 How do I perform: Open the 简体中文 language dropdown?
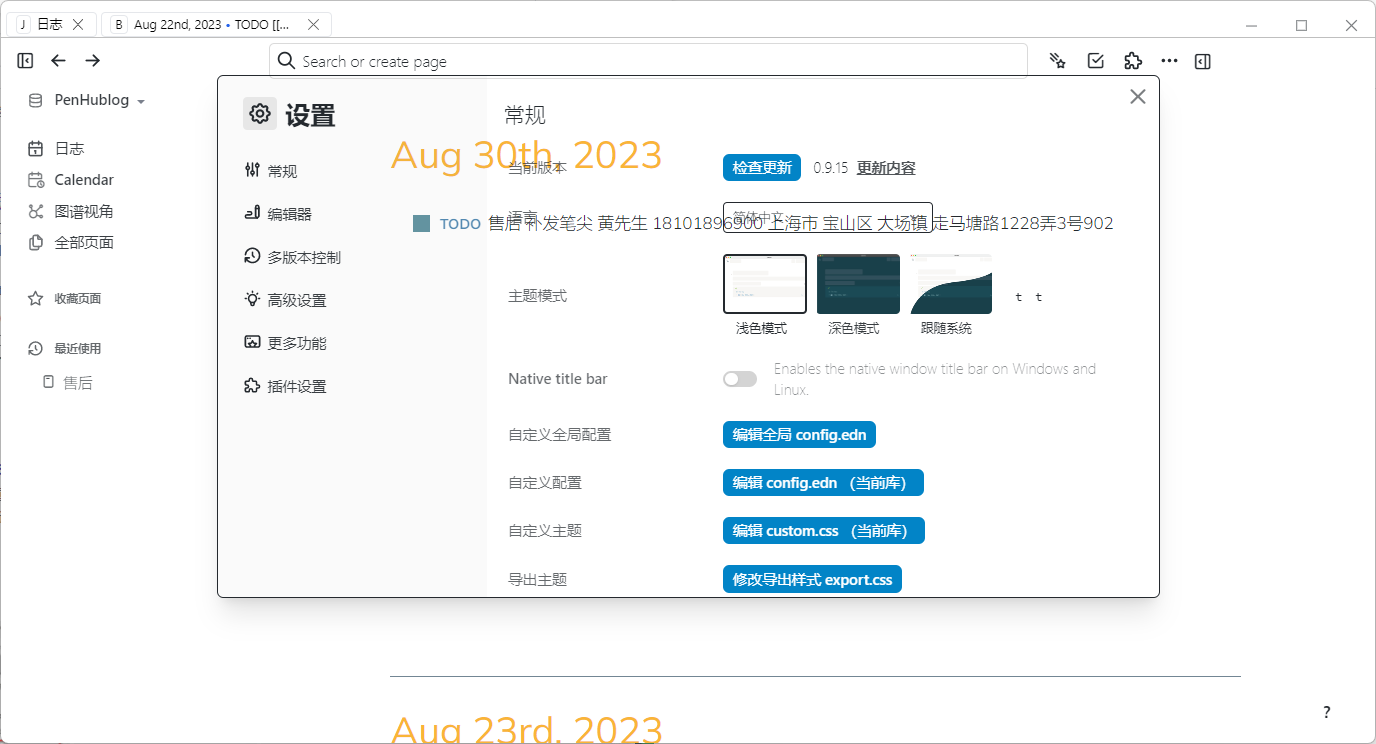[828, 217]
